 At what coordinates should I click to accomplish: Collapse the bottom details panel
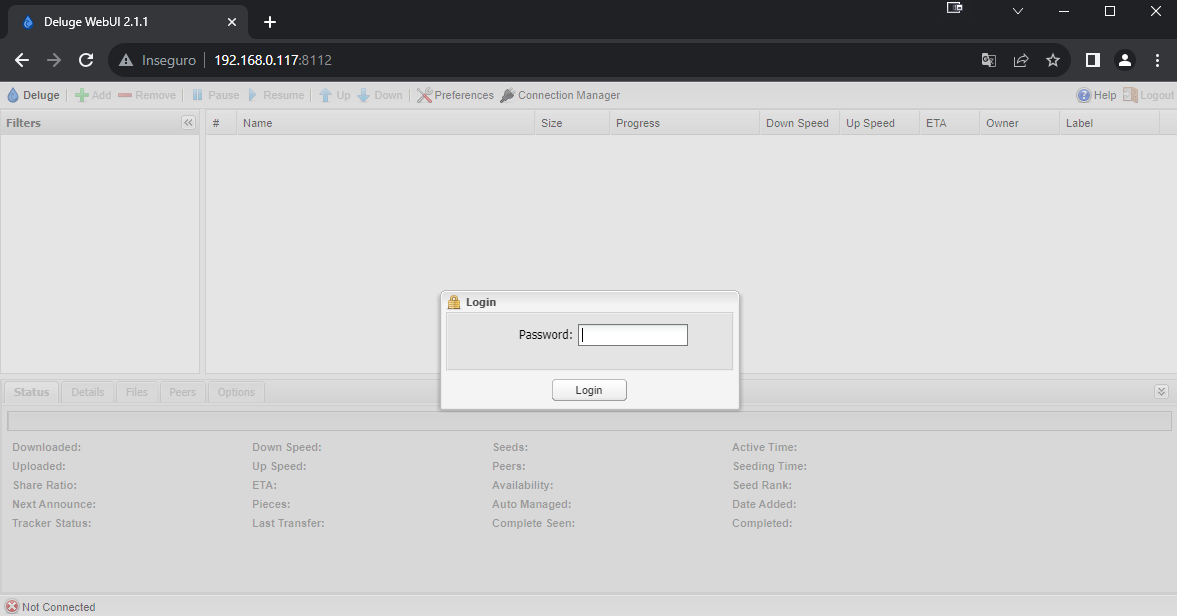point(1161,391)
